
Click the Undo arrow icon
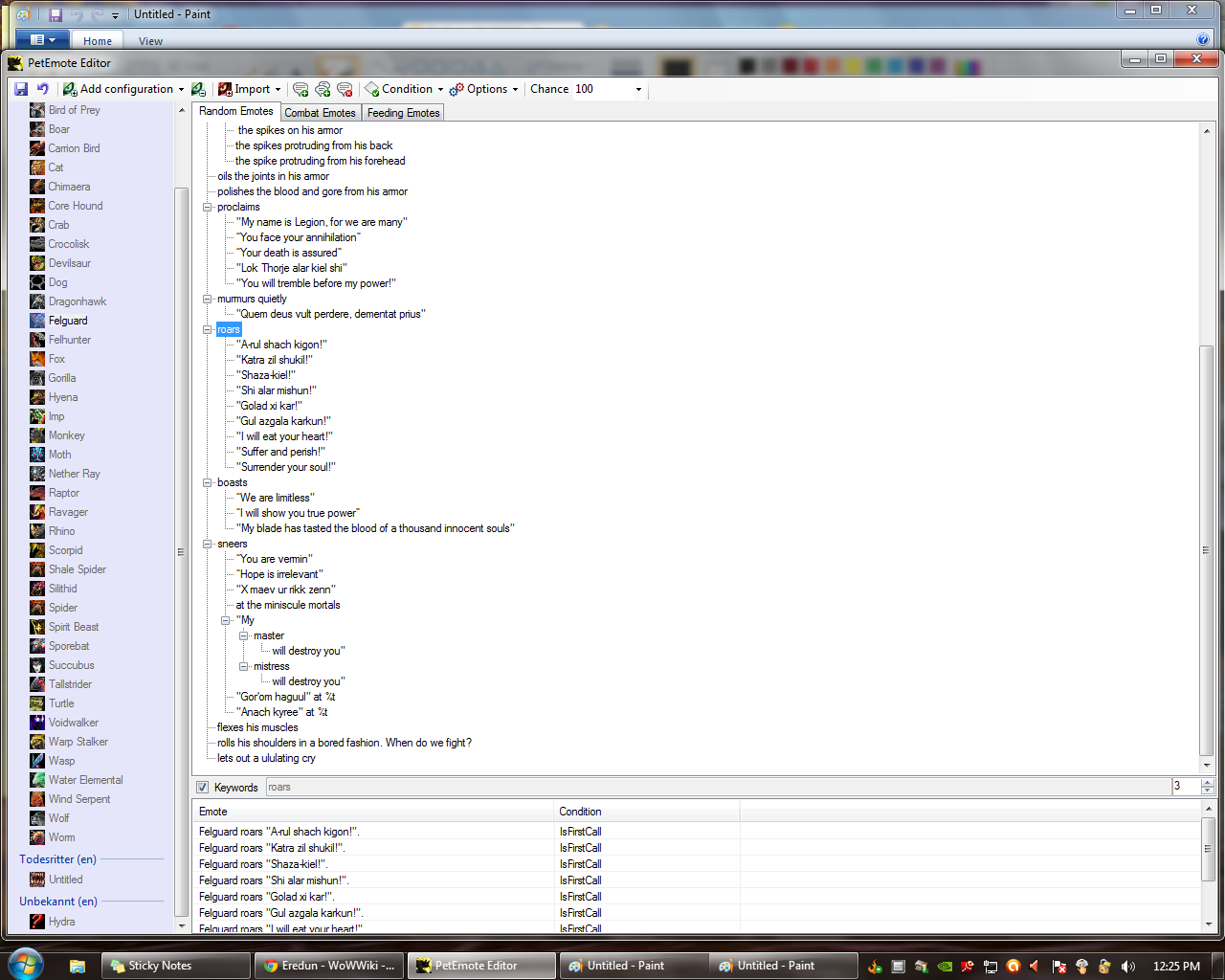point(42,89)
